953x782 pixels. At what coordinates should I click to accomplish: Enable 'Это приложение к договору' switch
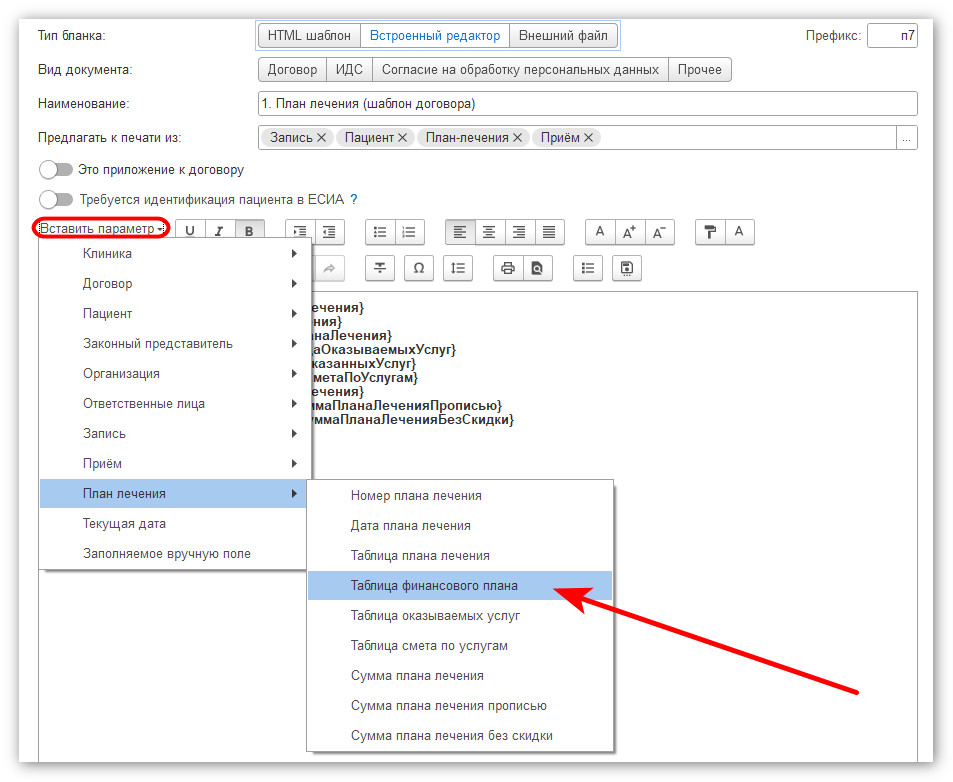(55, 170)
